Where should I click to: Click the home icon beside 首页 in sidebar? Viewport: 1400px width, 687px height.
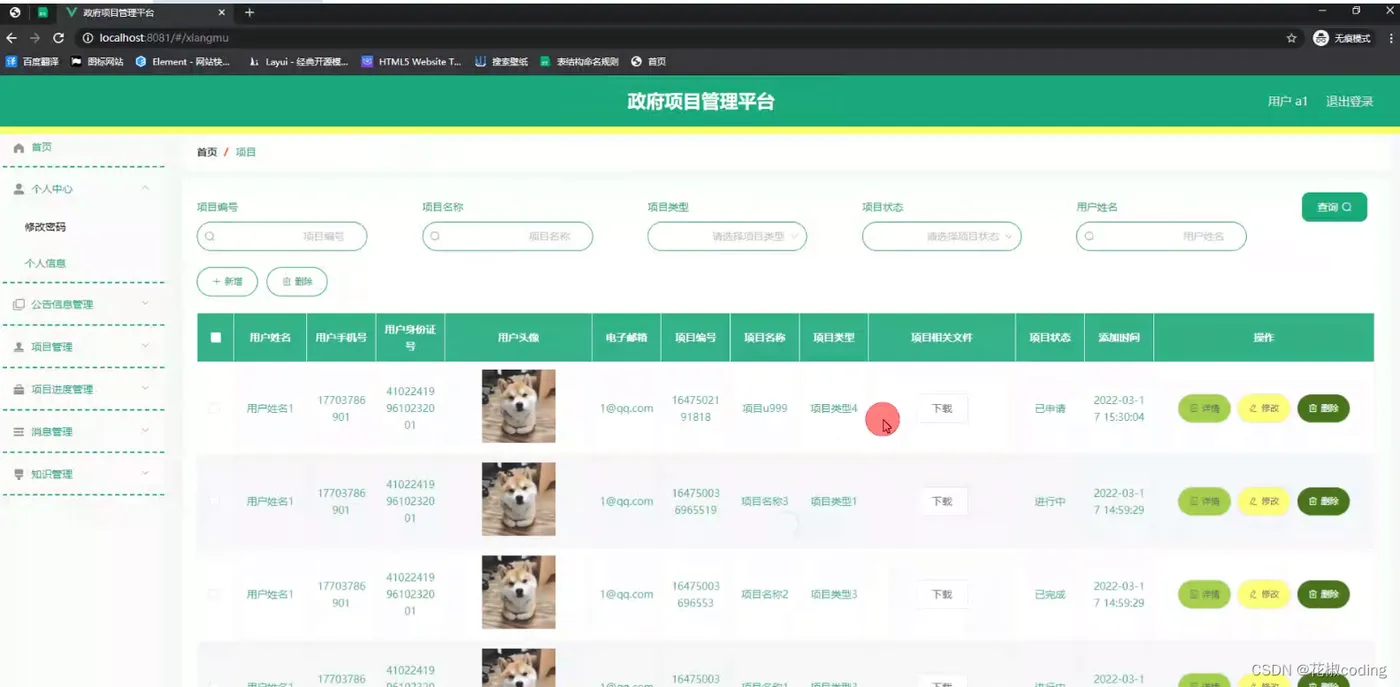(18, 147)
